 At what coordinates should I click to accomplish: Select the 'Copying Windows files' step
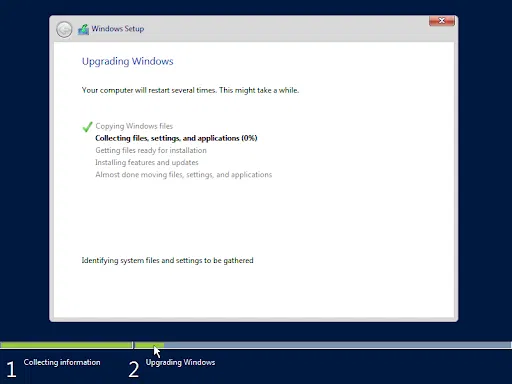click(134, 126)
